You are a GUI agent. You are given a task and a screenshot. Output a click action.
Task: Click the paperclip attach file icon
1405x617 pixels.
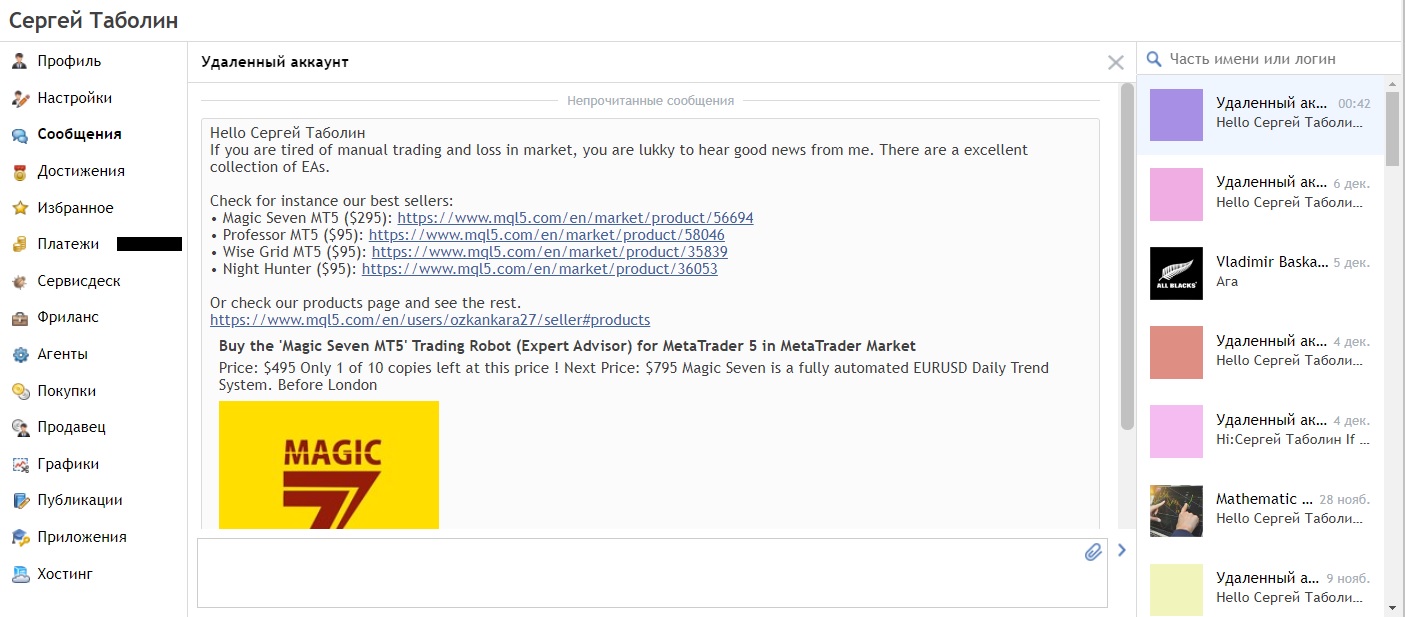point(1093,551)
